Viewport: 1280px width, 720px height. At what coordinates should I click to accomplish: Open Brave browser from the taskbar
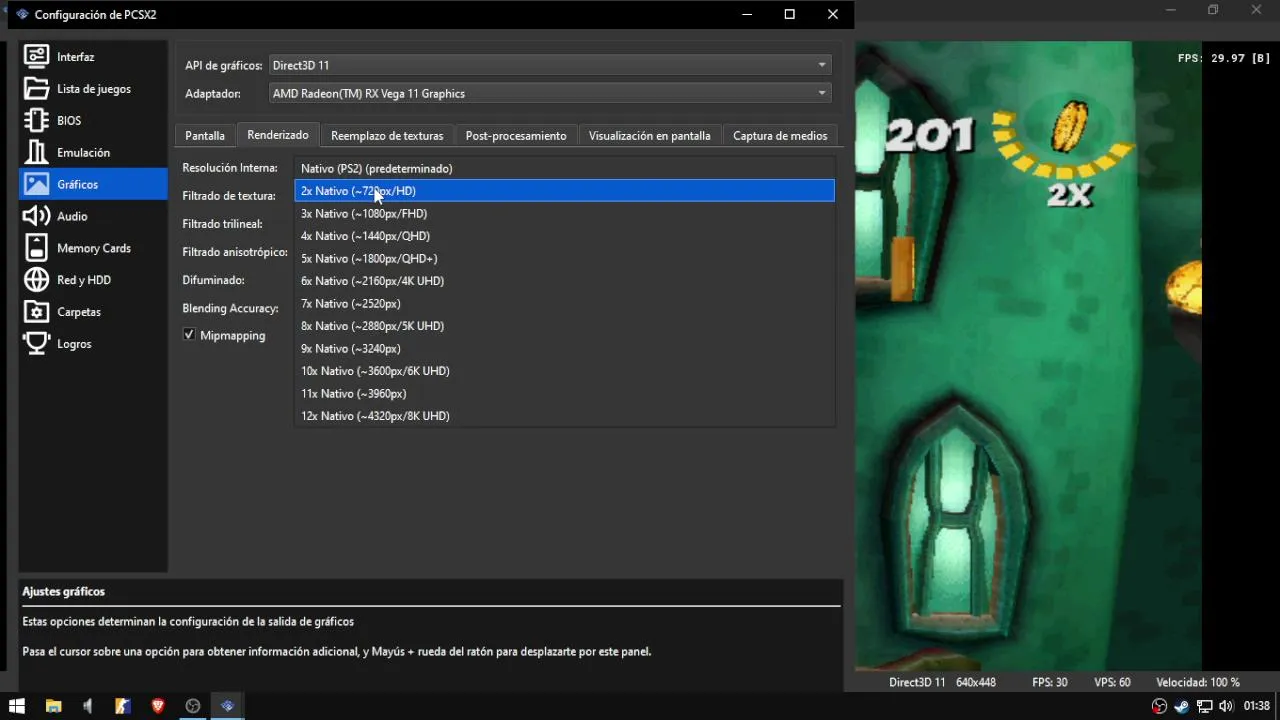pyautogui.click(x=158, y=706)
